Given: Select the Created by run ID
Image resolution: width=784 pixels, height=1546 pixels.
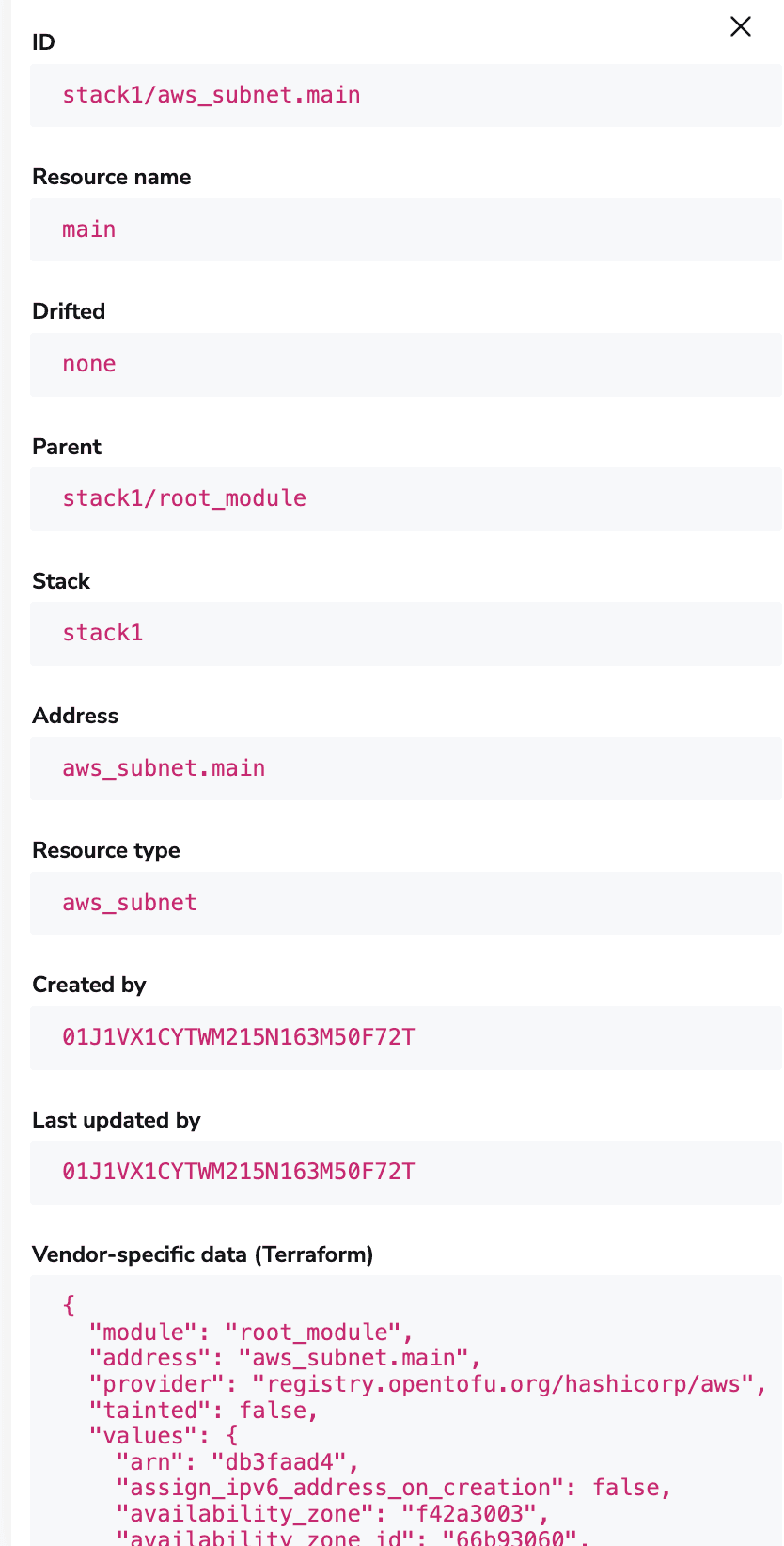Looking at the screenshot, I should pyautogui.click(x=239, y=1037).
